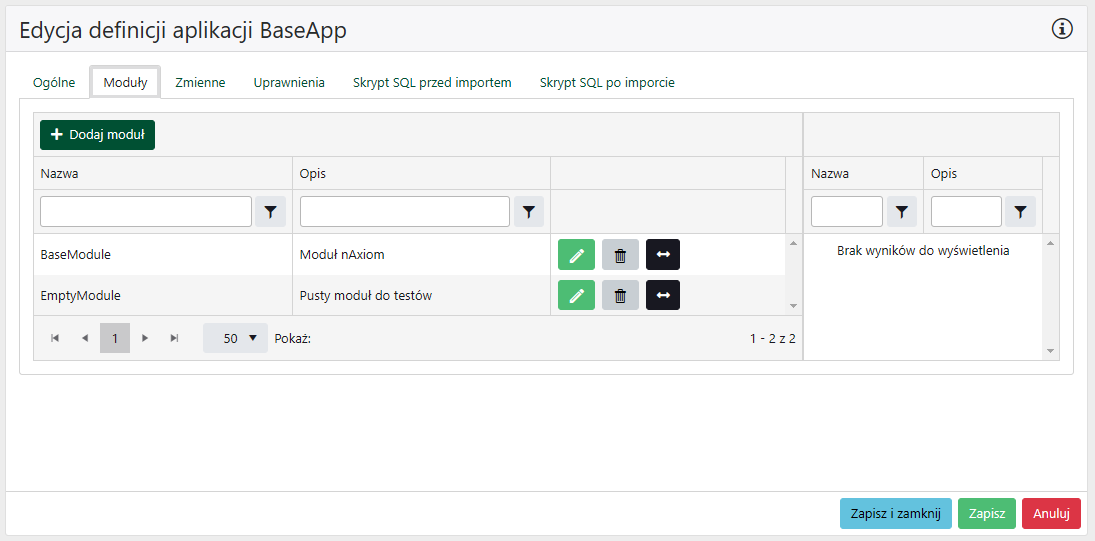Go to page 1 in pager
The height and width of the screenshot is (541, 1095).
tap(115, 338)
